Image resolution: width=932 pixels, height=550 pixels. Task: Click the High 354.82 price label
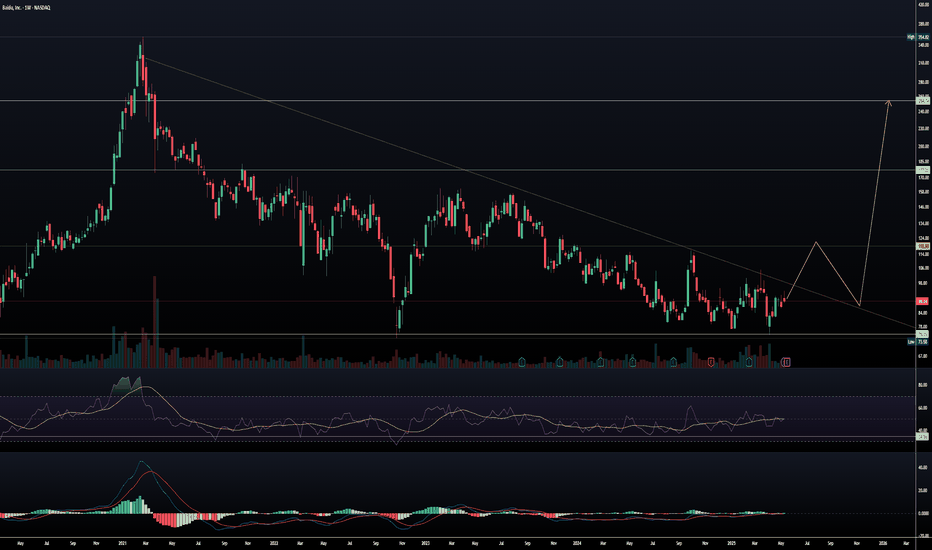(918, 37)
